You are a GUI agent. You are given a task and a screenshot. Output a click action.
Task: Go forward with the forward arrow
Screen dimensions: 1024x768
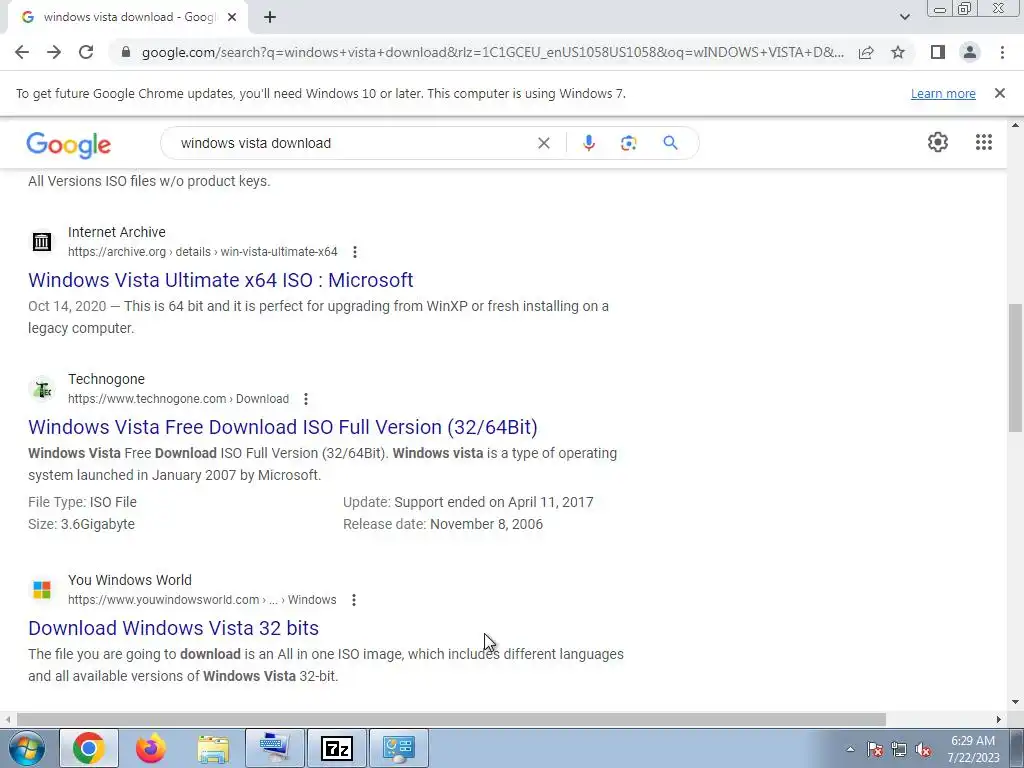tap(54, 52)
